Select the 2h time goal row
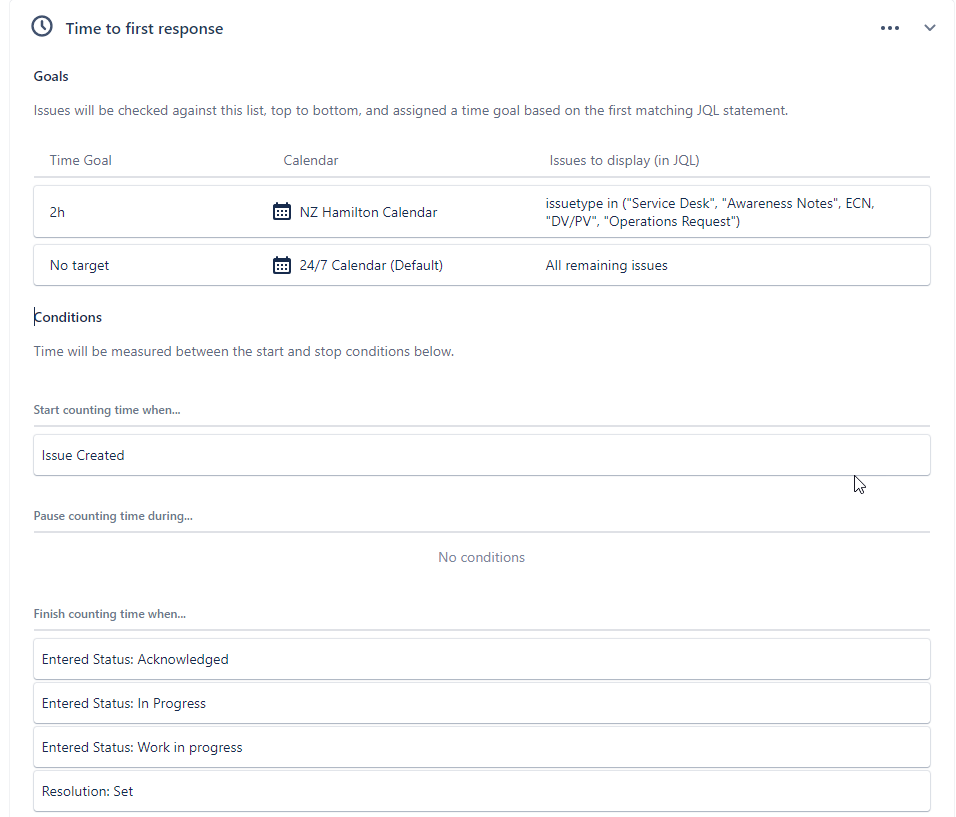Screen dimensions: 956x817 point(482,212)
